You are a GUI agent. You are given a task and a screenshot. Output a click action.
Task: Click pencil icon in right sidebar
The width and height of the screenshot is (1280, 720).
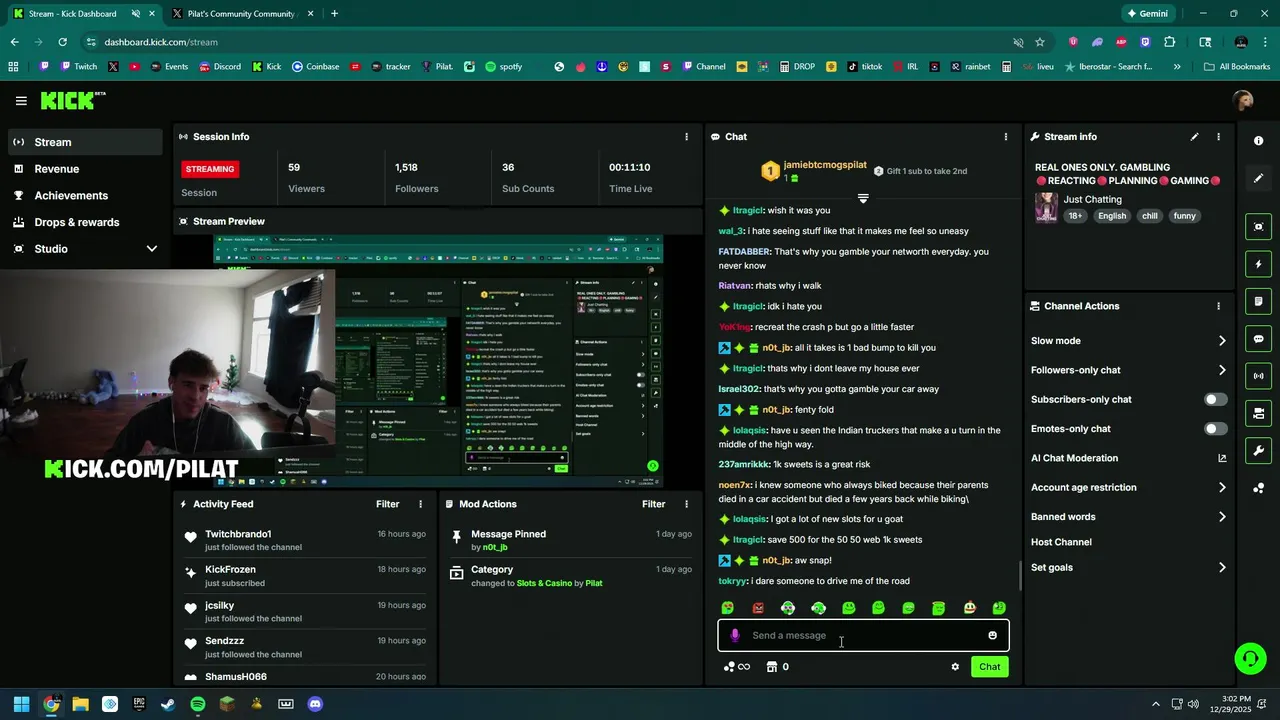point(1259,178)
